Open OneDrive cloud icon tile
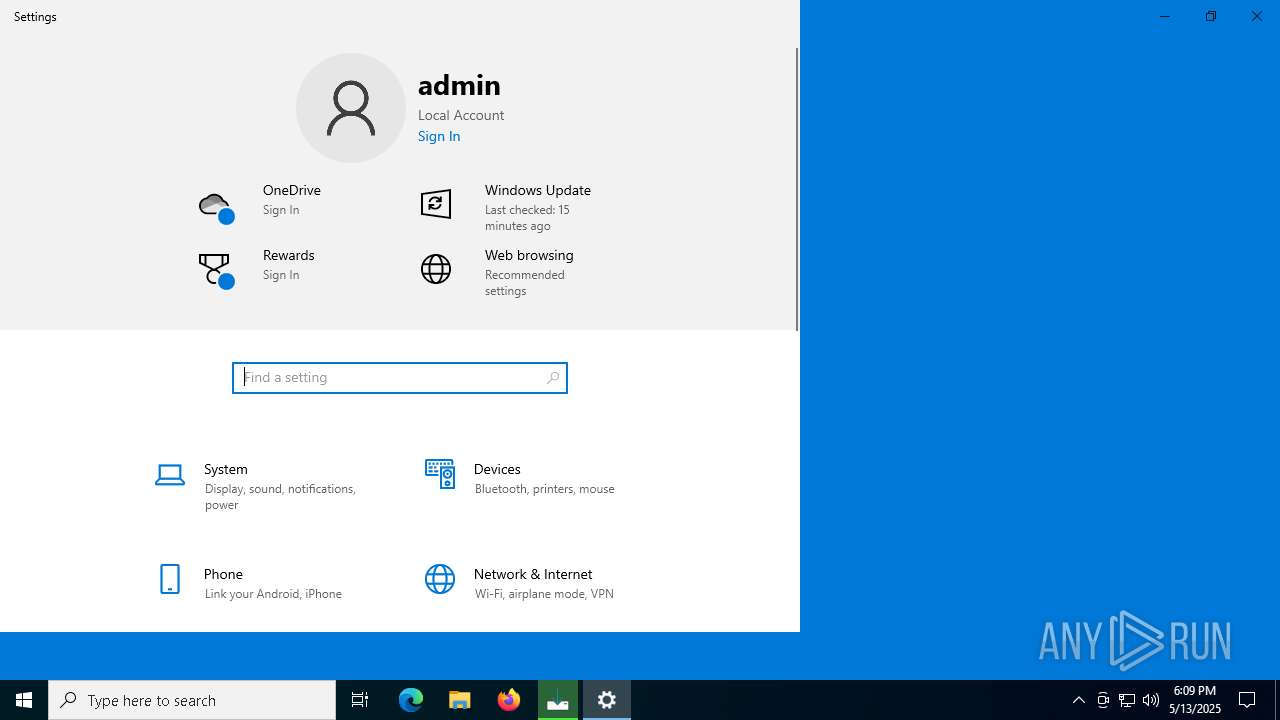The height and width of the screenshot is (720, 1280). [216, 208]
